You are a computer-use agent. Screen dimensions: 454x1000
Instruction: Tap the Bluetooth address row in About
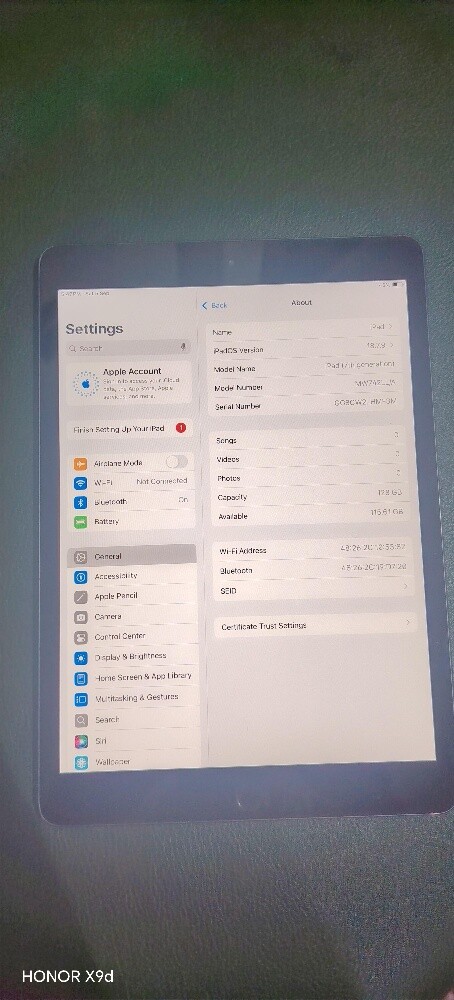pyautogui.click(x=312, y=569)
